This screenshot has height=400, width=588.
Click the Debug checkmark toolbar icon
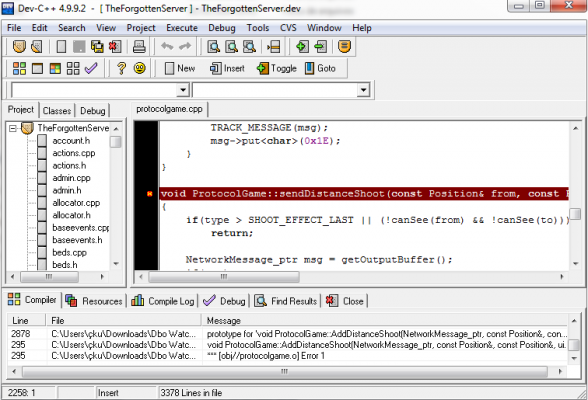click(x=91, y=68)
